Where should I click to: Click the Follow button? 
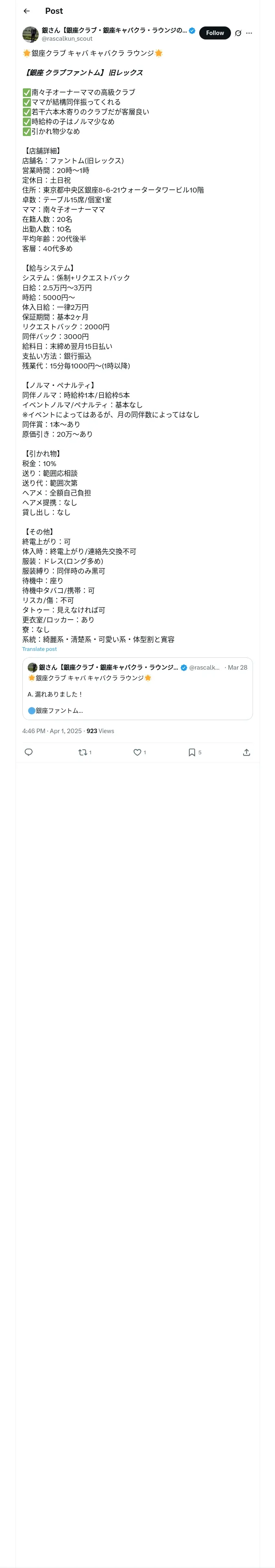[x=215, y=33]
